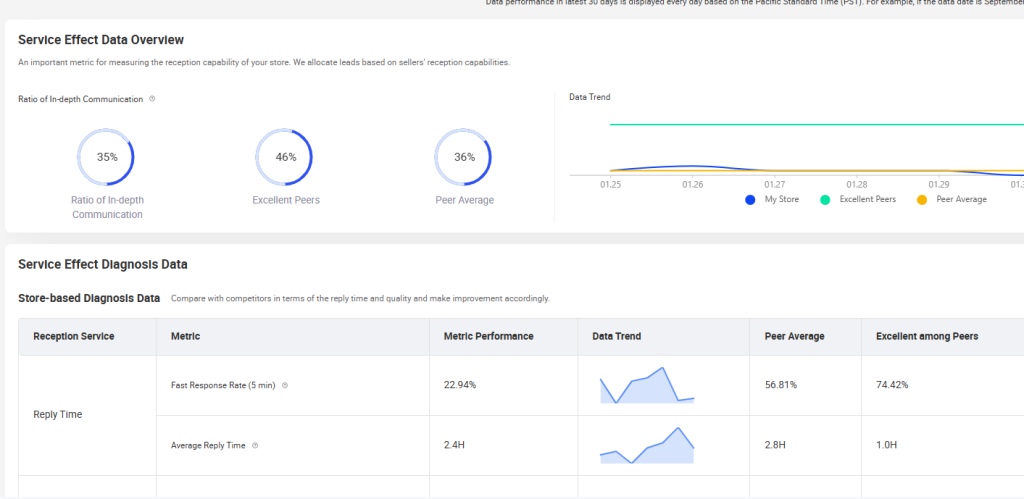This screenshot has height=499, width=1024.
Task: Select the 2.4H metric performance value
Action: pyautogui.click(x=454, y=445)
